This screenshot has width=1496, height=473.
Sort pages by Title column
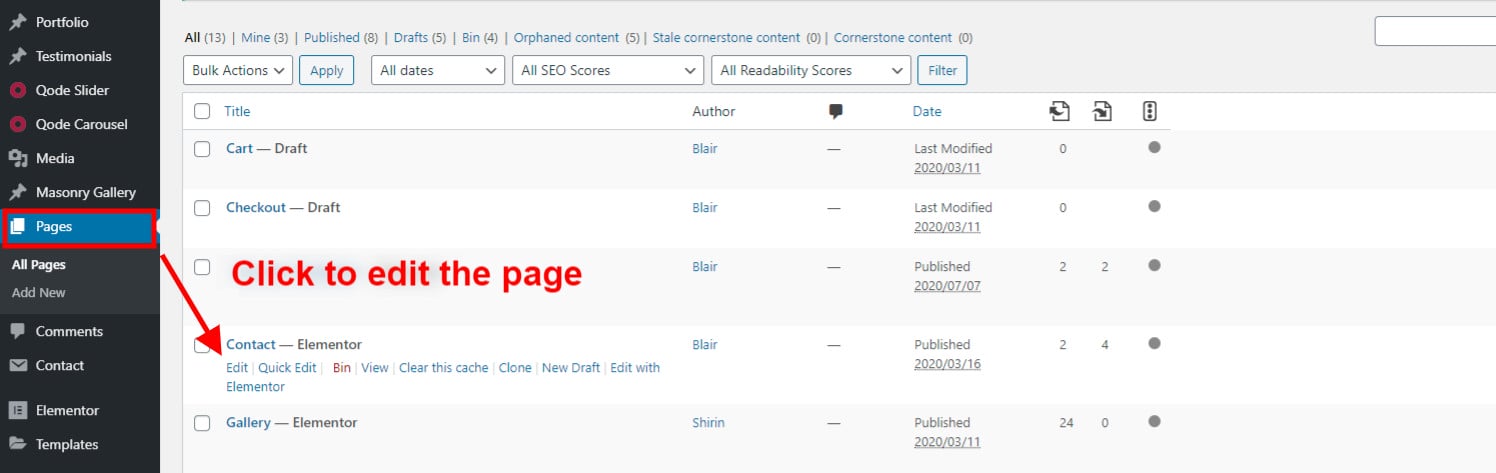[237, 111]
